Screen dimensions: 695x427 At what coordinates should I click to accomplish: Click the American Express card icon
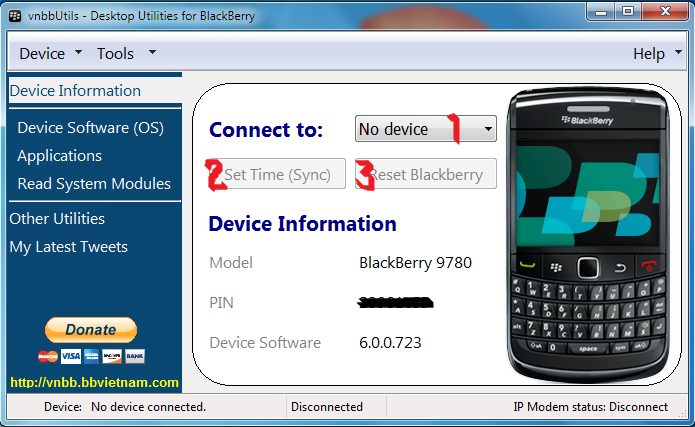click(x=91, y=356)
